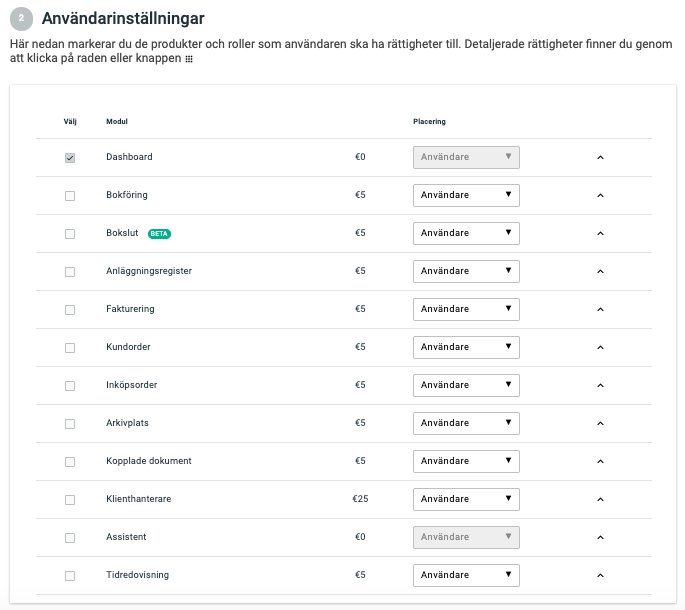The image size is (685, 610).
Task: Click the Assistent module name
Action: (126, 537)
